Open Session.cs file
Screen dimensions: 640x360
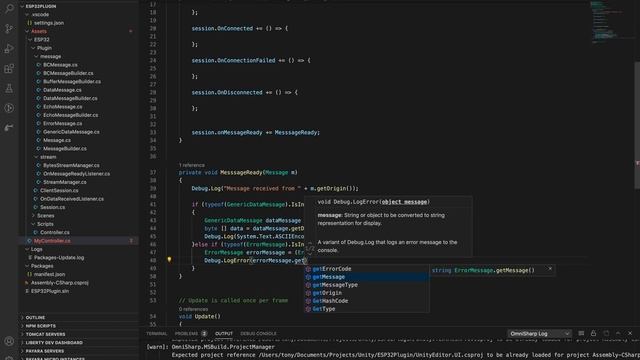pyautogui.click(x=52, y=207)
